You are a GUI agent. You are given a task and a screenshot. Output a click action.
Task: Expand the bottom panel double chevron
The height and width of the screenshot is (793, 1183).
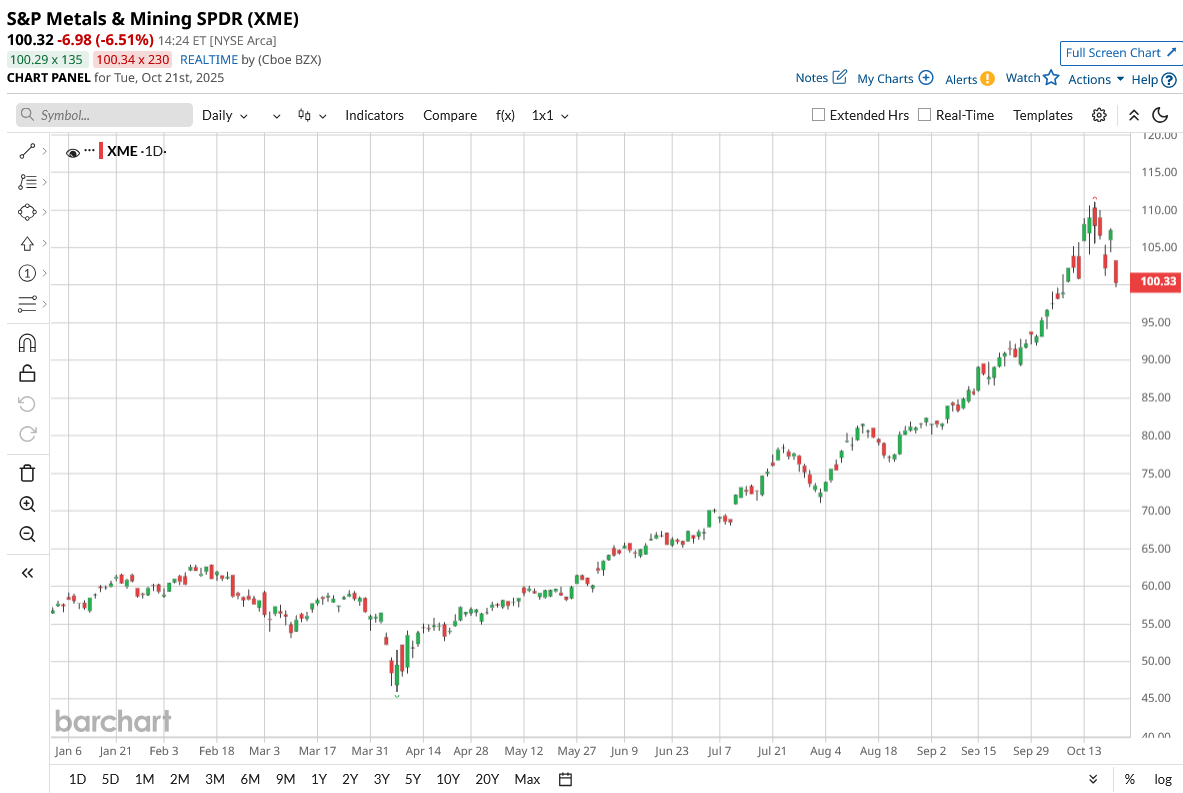tap(1093, 779)
